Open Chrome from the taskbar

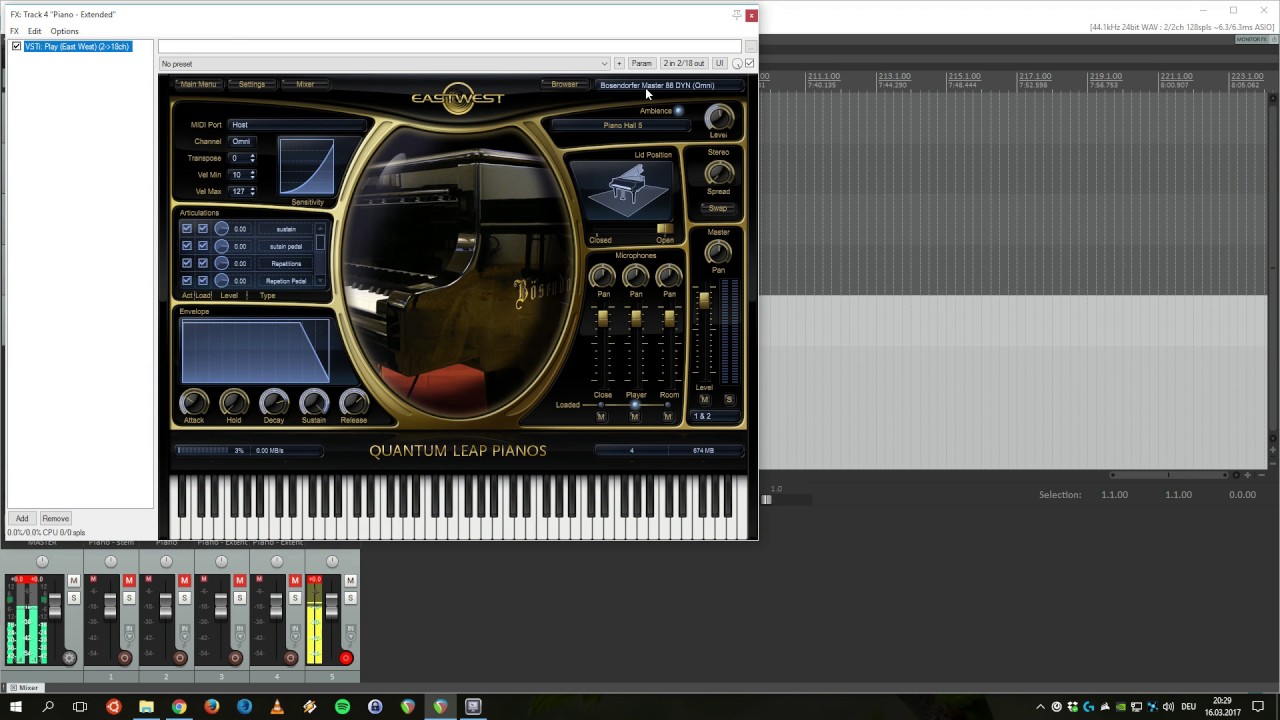tap(178, 706)
